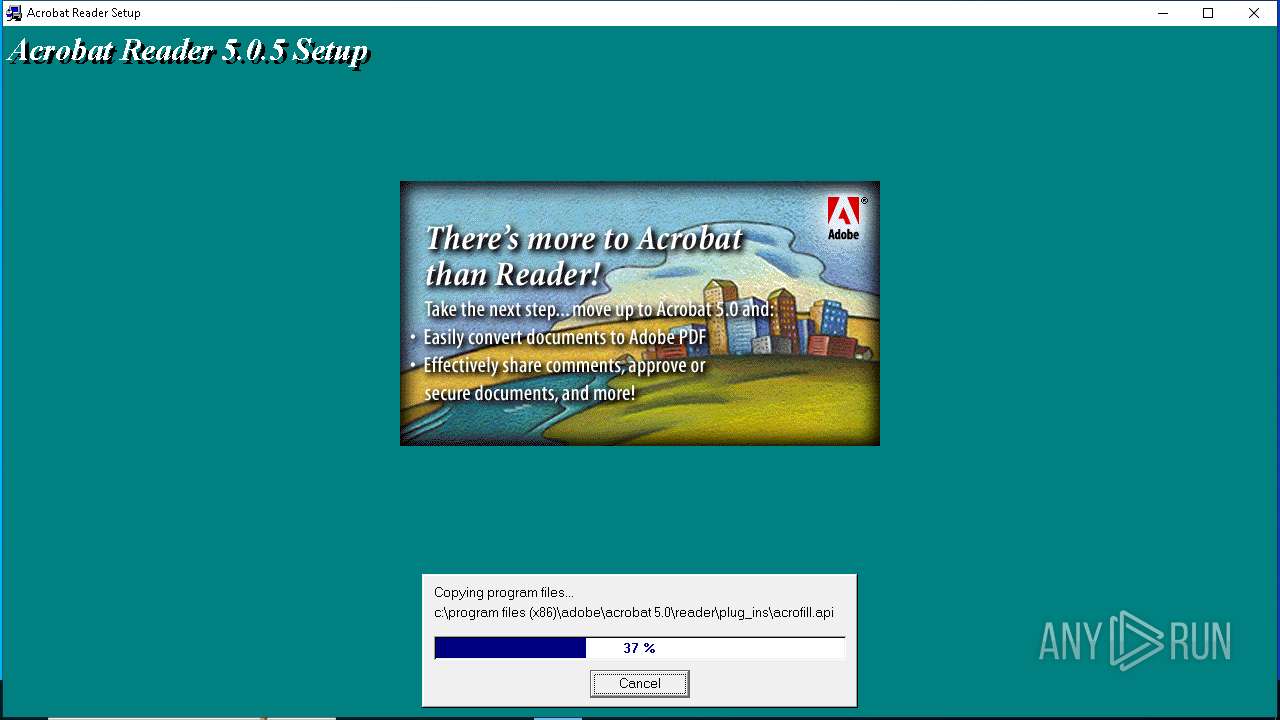Click the 37 % installation progress bar
1280x720 pixels.
pos(640,648)
